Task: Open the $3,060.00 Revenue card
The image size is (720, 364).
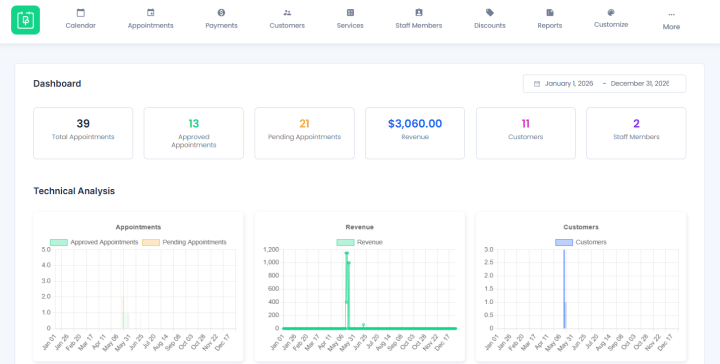Action: click(415, 133)
